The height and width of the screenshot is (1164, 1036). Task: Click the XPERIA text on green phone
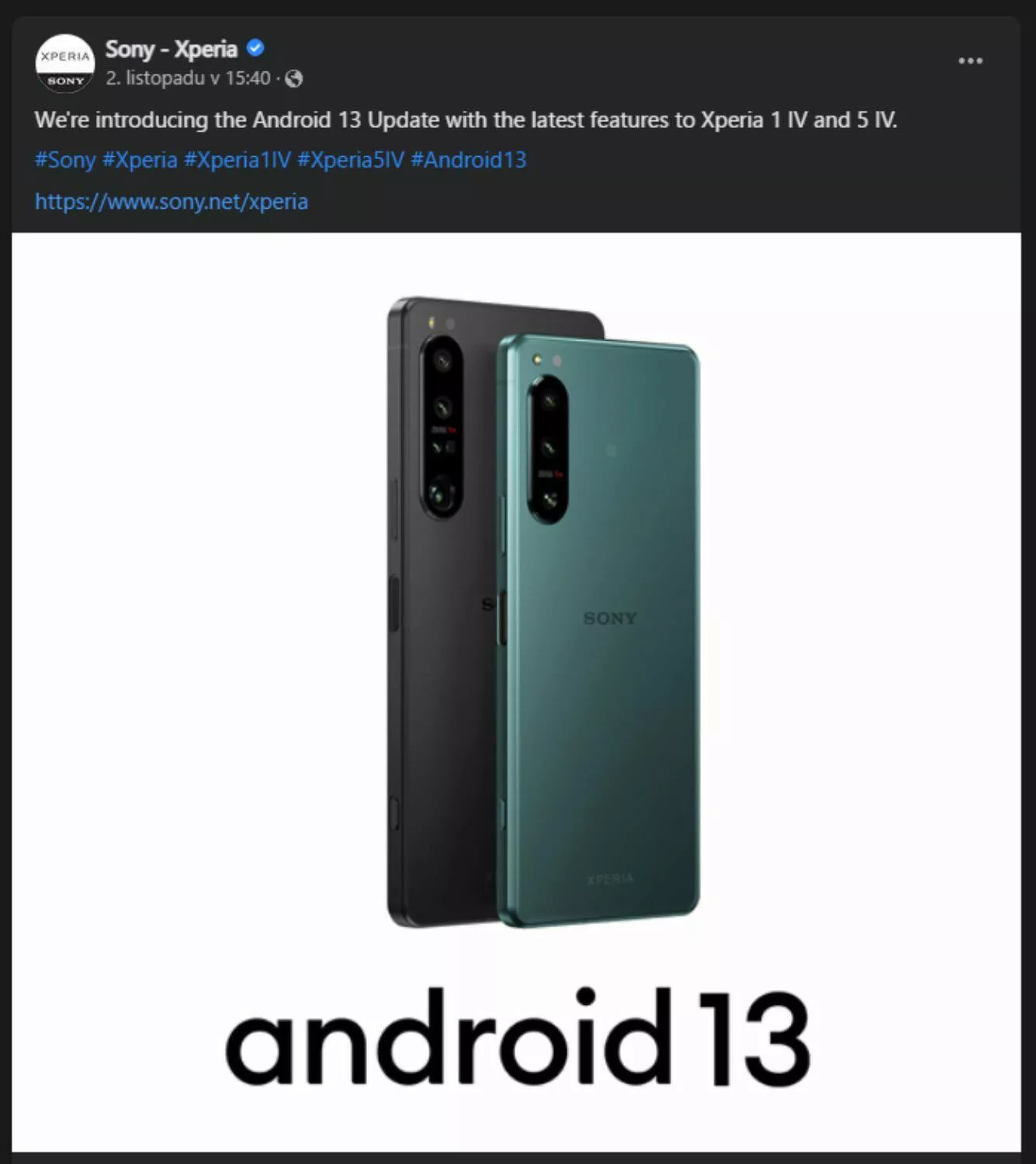610,879
